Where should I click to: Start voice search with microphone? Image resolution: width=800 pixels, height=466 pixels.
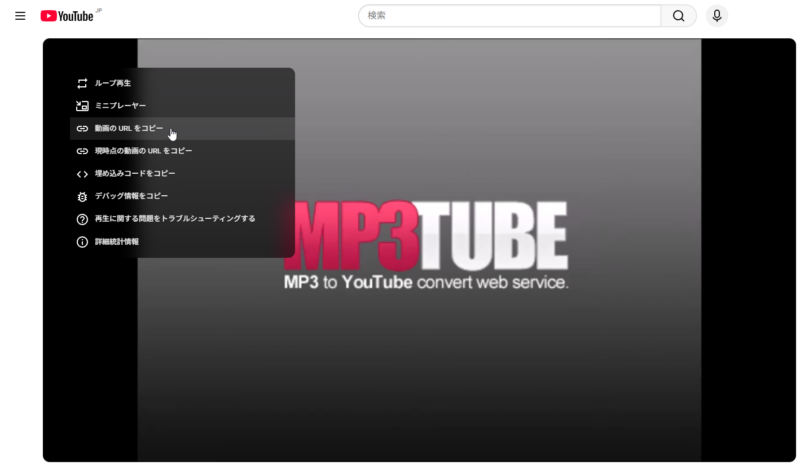click(x=716, y=16)
